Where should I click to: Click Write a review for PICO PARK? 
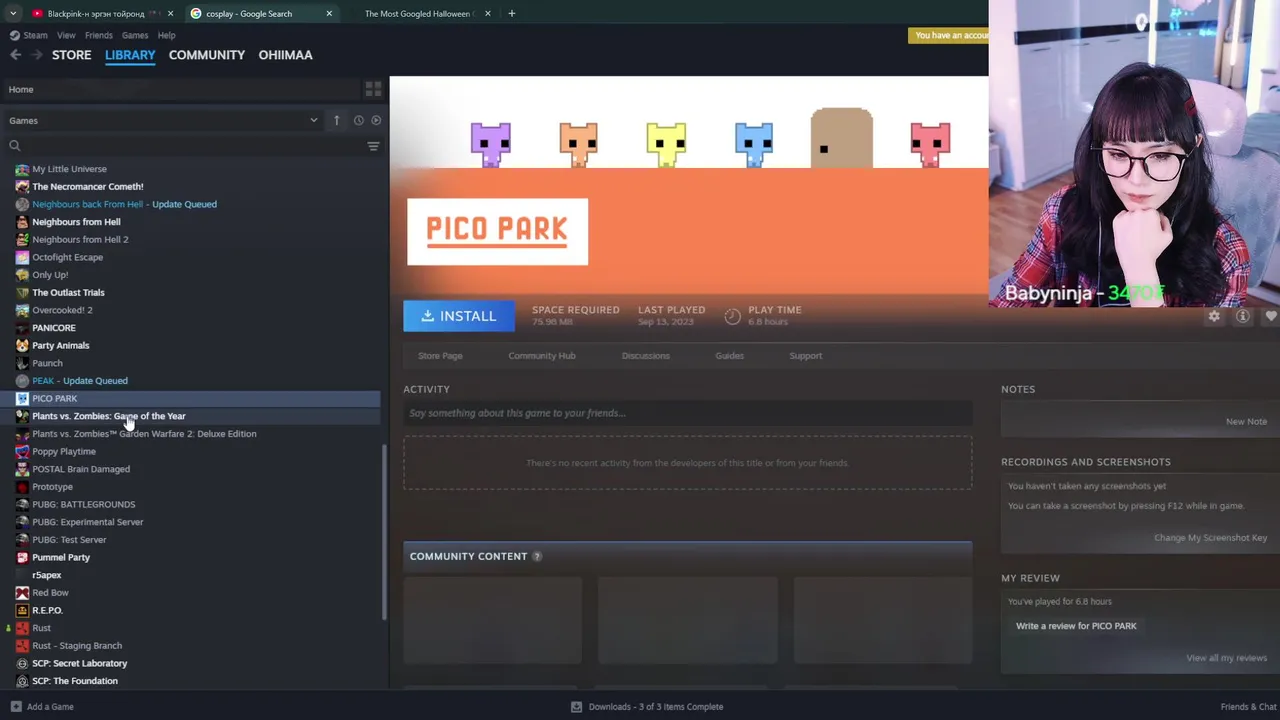1076,626
